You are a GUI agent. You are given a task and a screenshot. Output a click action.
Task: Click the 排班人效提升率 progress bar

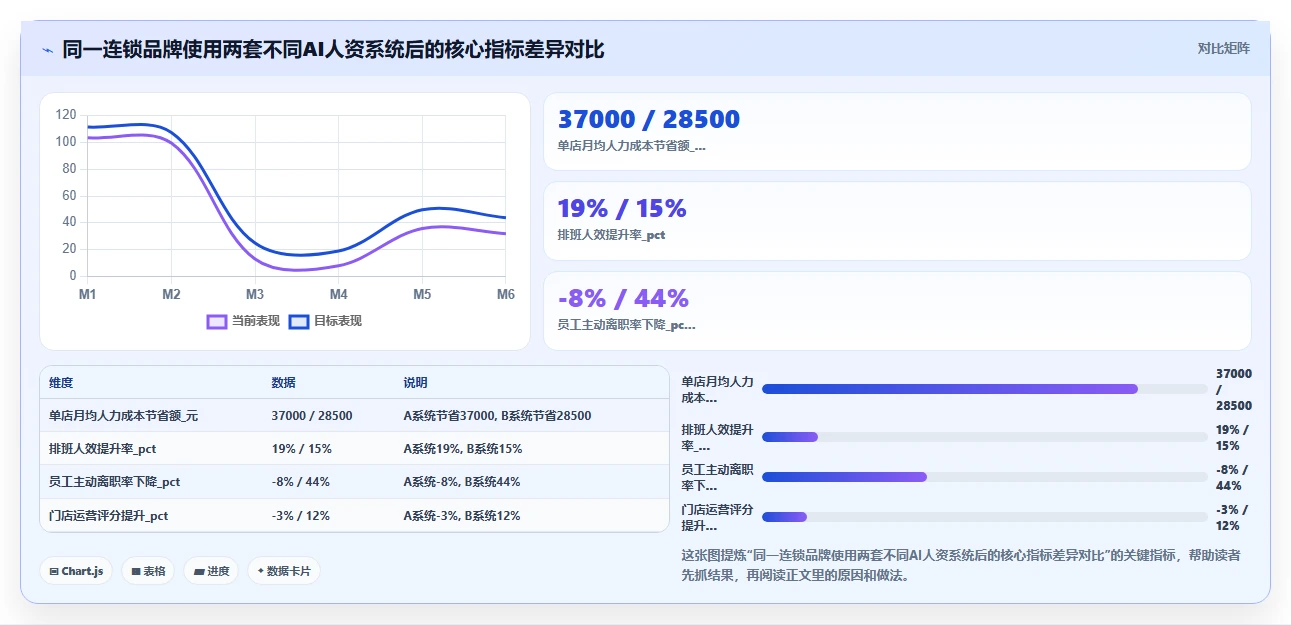point(984,437)
